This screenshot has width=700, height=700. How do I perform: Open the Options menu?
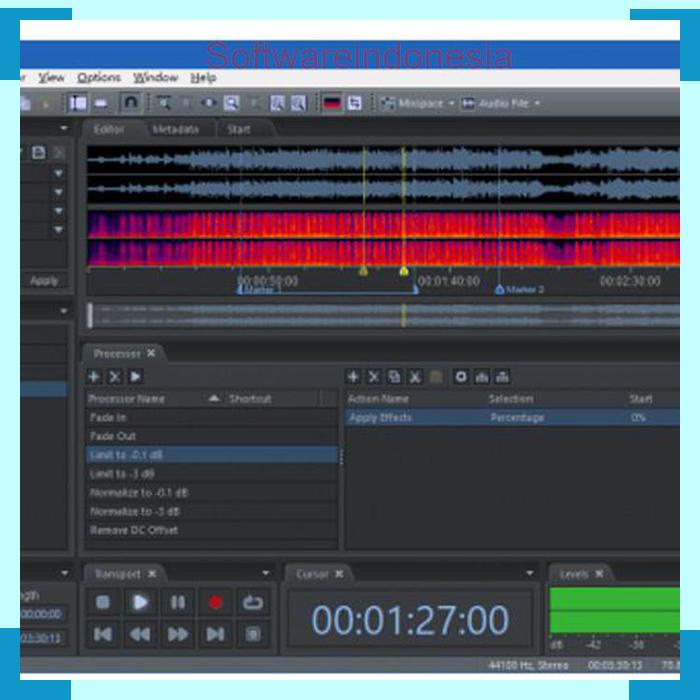click(99, 78)
